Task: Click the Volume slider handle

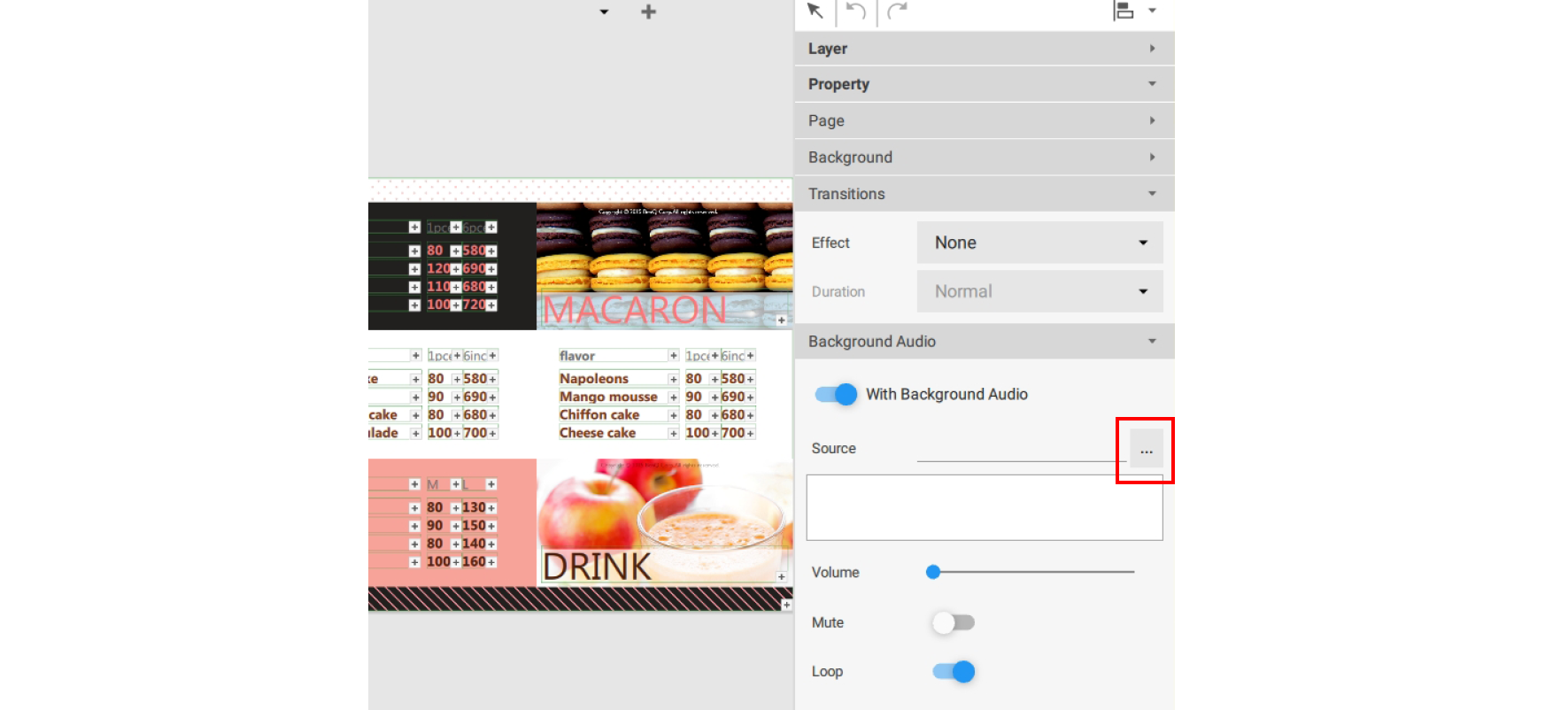Action: pos(933,572)
